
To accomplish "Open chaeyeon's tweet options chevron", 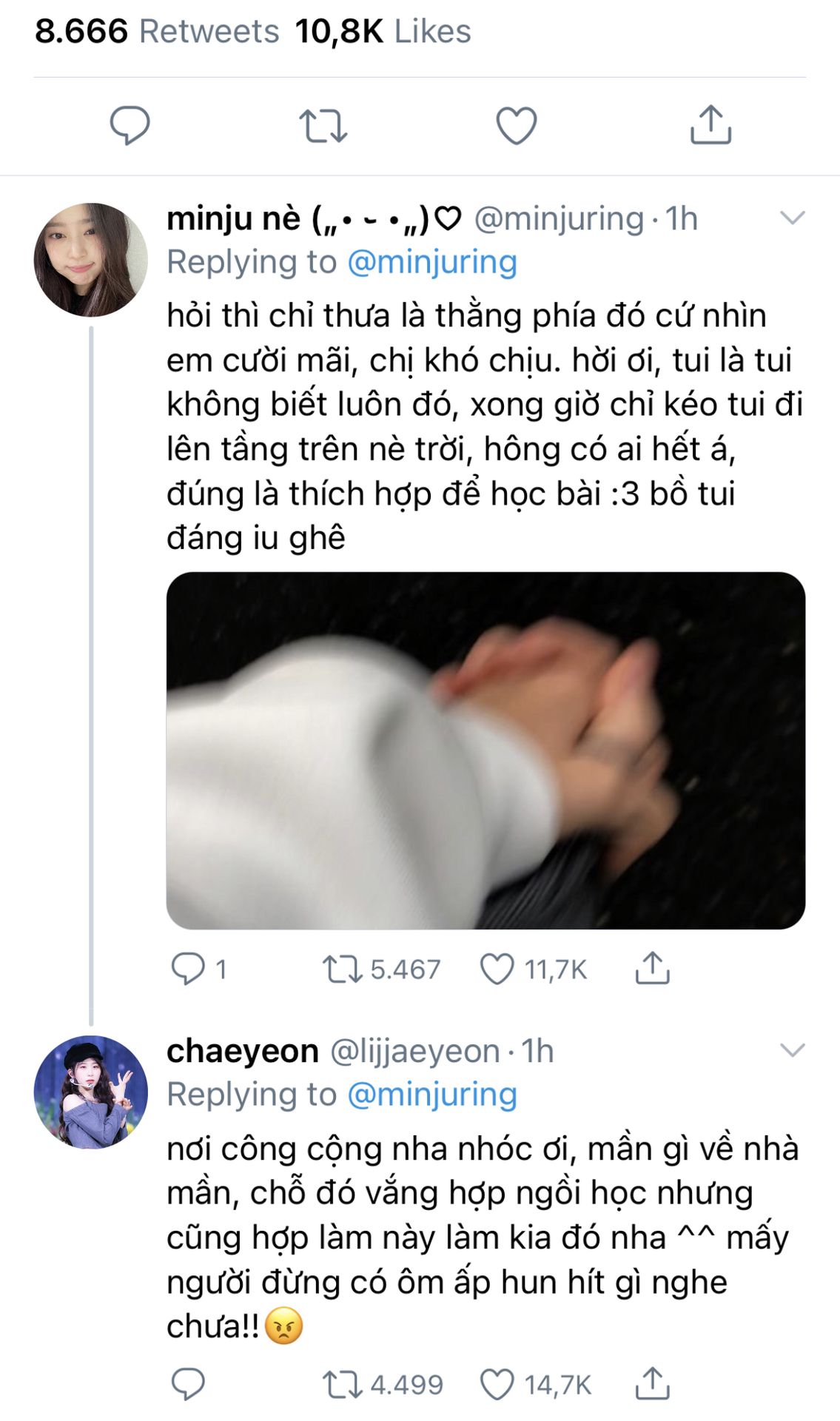I will (793, 1050).
